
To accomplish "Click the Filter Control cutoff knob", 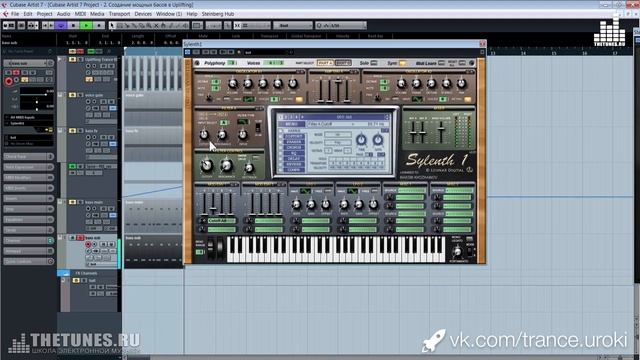I will coord(207,165).
